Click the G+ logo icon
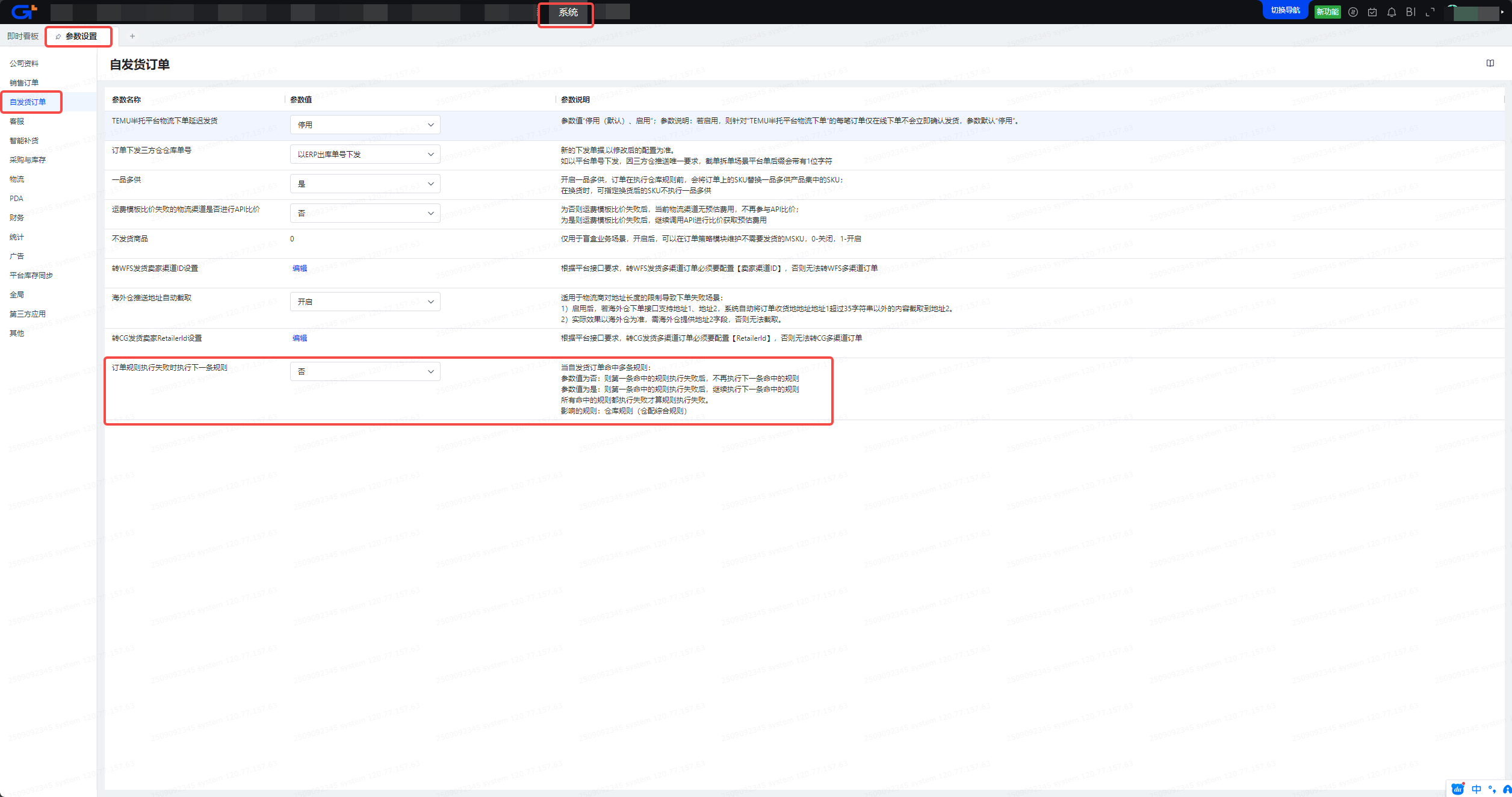1512x797 pixels. (x=24, y=11)
